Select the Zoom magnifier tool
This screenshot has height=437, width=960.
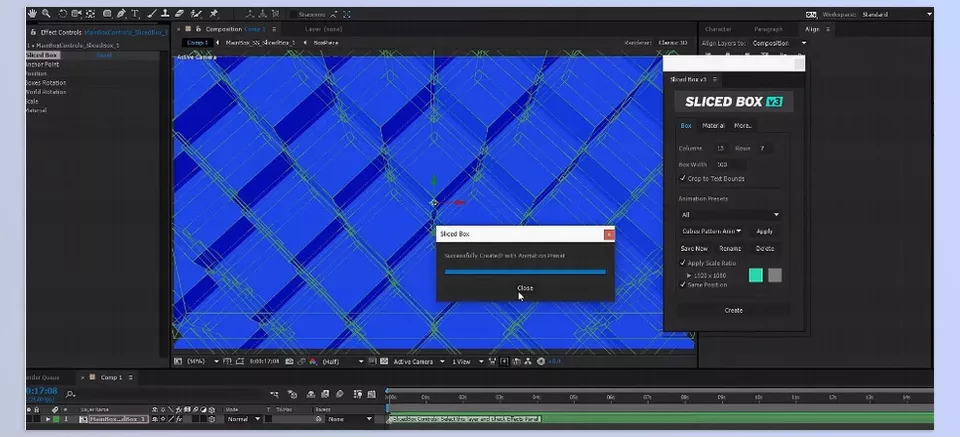[46, 13]
